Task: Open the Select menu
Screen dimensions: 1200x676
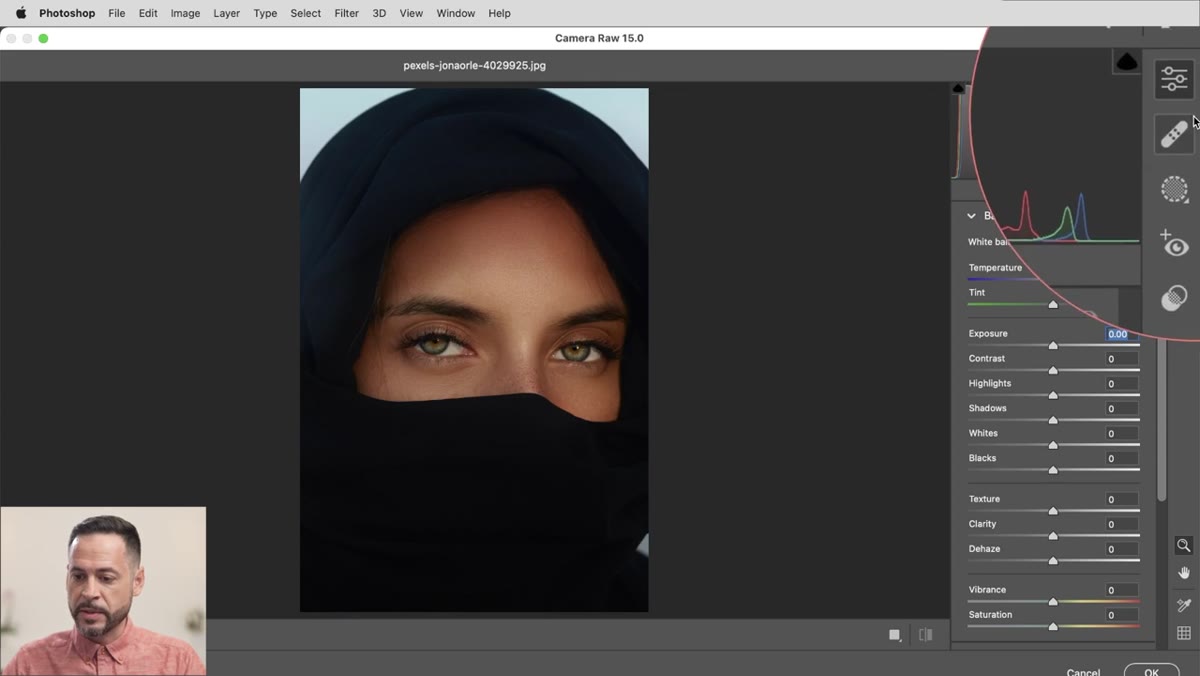Action: [x=306, y=13]
